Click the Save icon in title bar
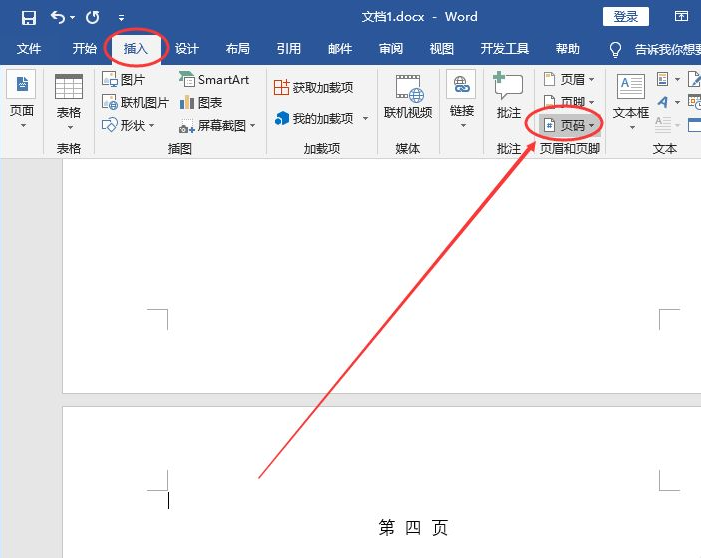Image resolution: width=701 pixels, height=558 pixels. (29, 17)
